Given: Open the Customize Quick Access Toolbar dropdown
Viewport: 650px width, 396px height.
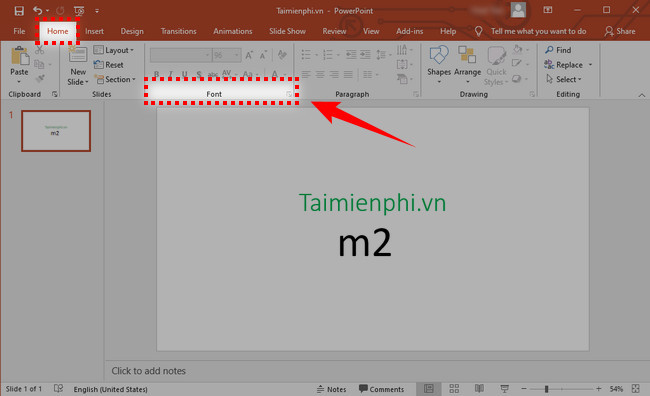Looking at the screenshot, I should click(x=97, y=11).
